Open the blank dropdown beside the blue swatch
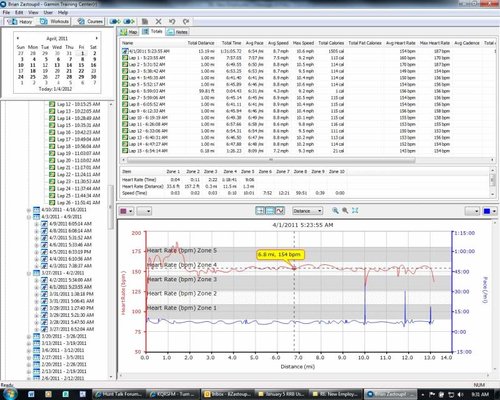The height and width of the screenshot is (400, 500). (x=472, y=211)
